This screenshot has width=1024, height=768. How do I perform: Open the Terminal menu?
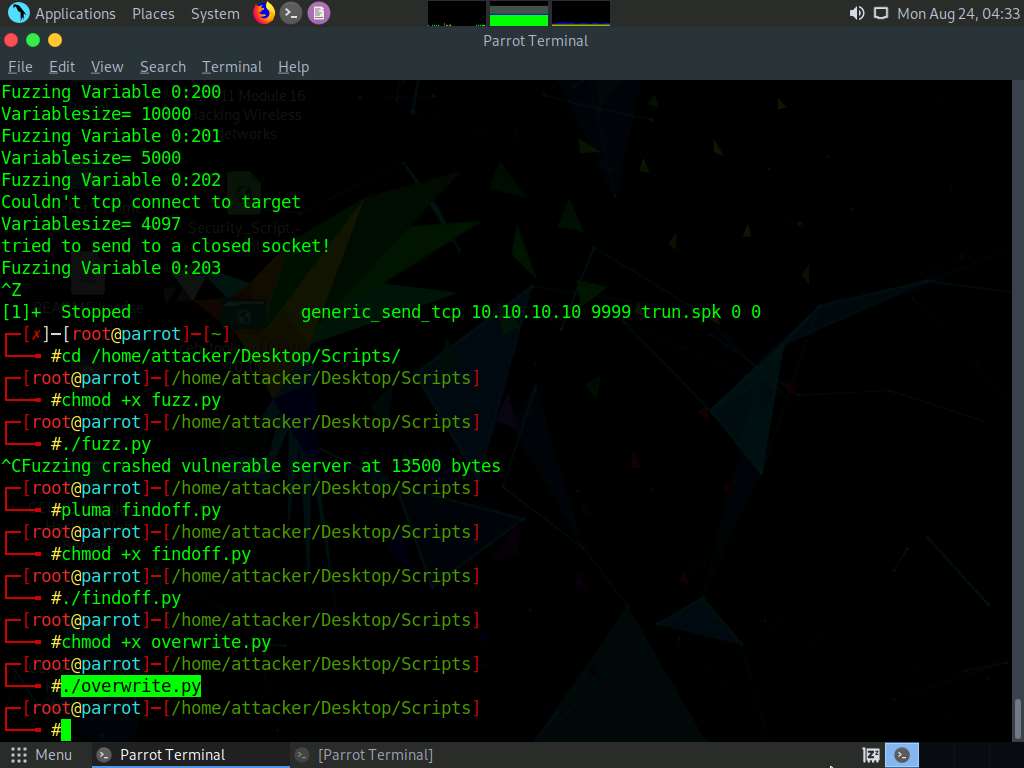(232, 67)
